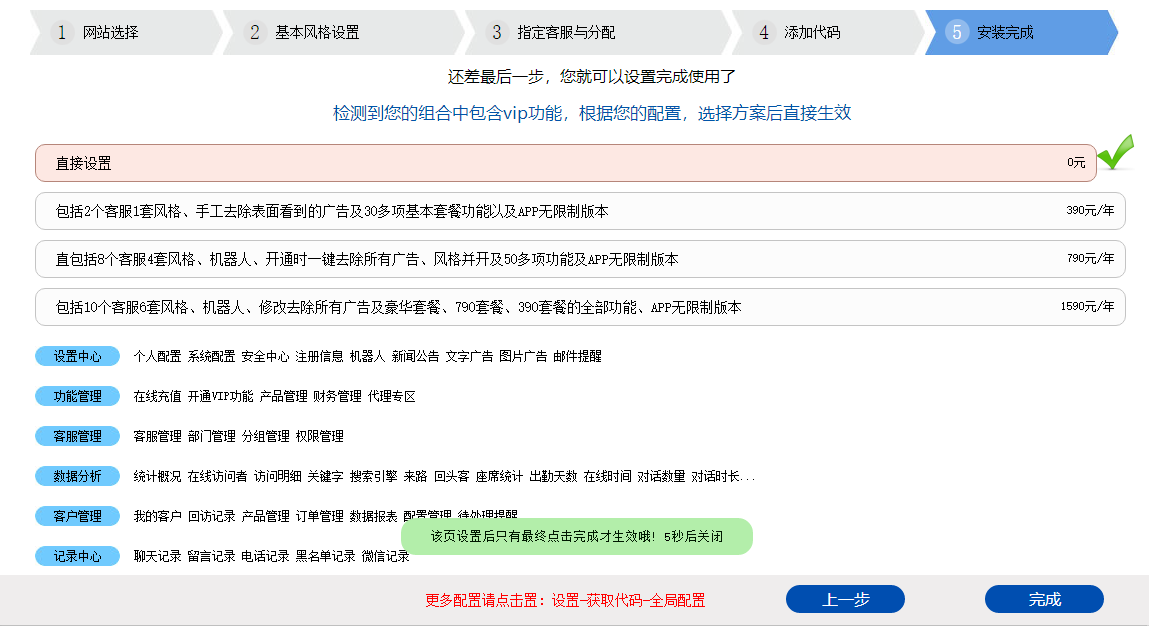Open 权限管理 link
The width and height of the screenshot is (1149, 626).
319,436
